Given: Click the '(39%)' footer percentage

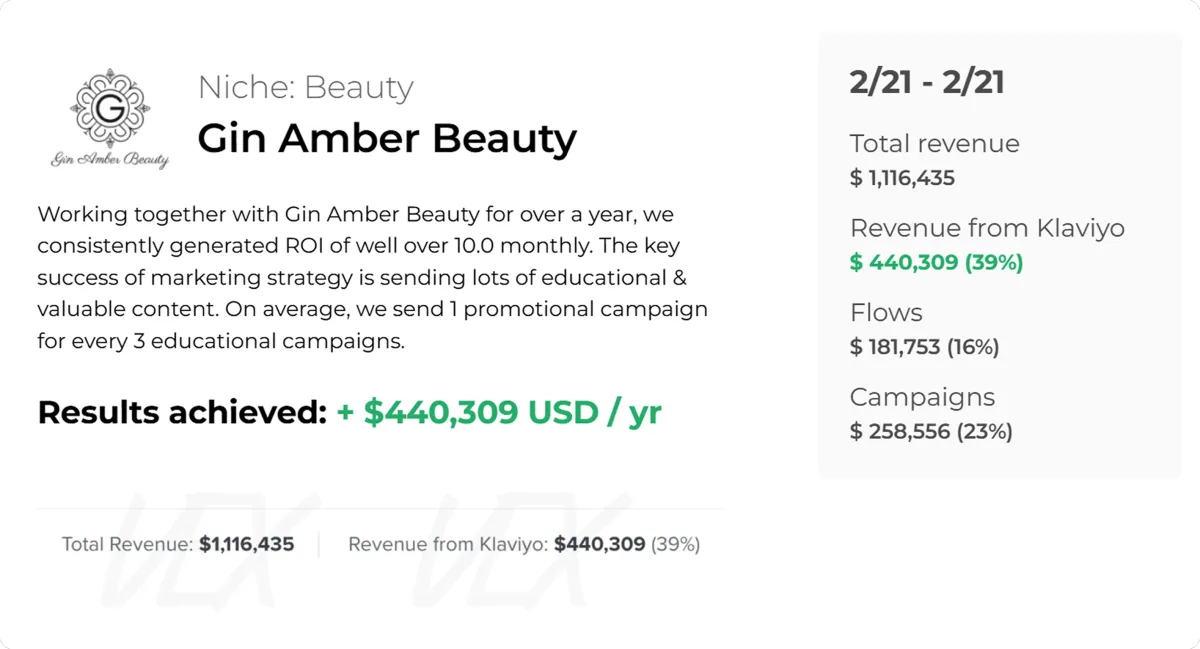Looking at the screenshot, I should pyautogui.click(x=675, y=545).
